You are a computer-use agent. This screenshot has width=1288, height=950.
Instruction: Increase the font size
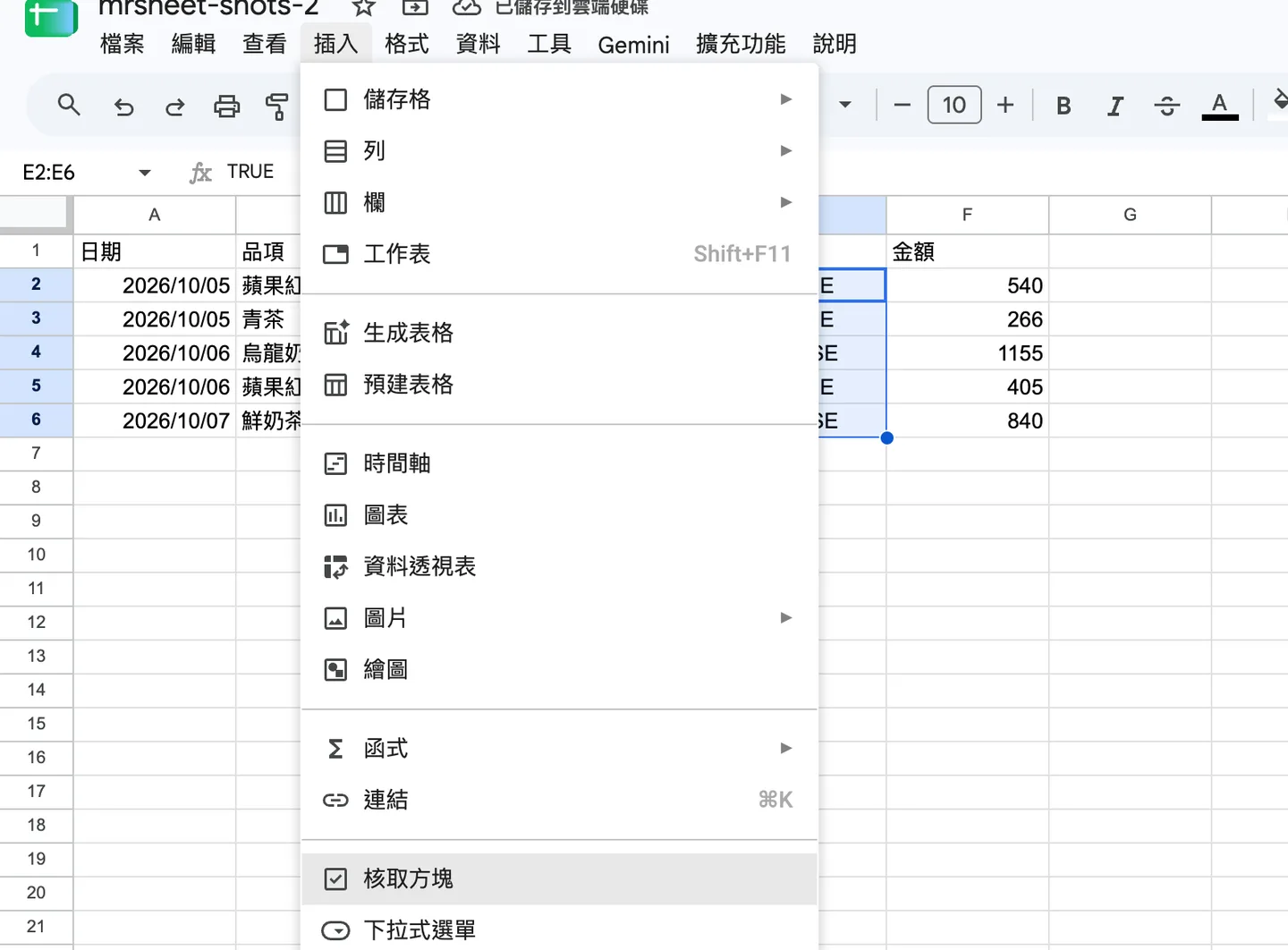coord(1005,106)
